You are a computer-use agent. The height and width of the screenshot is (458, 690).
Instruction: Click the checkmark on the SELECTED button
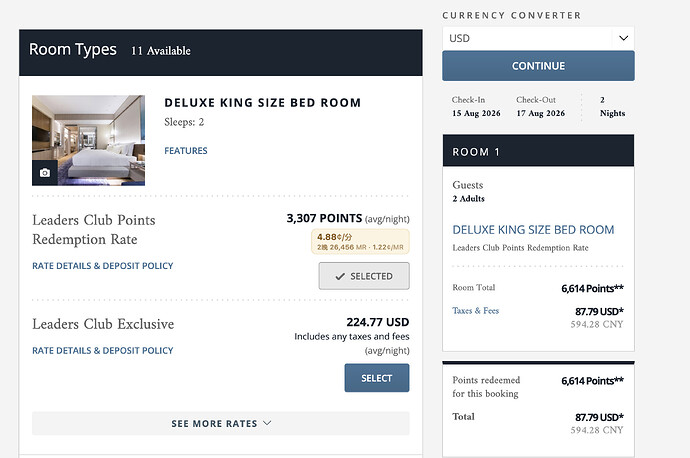click(x=340, y=276)
